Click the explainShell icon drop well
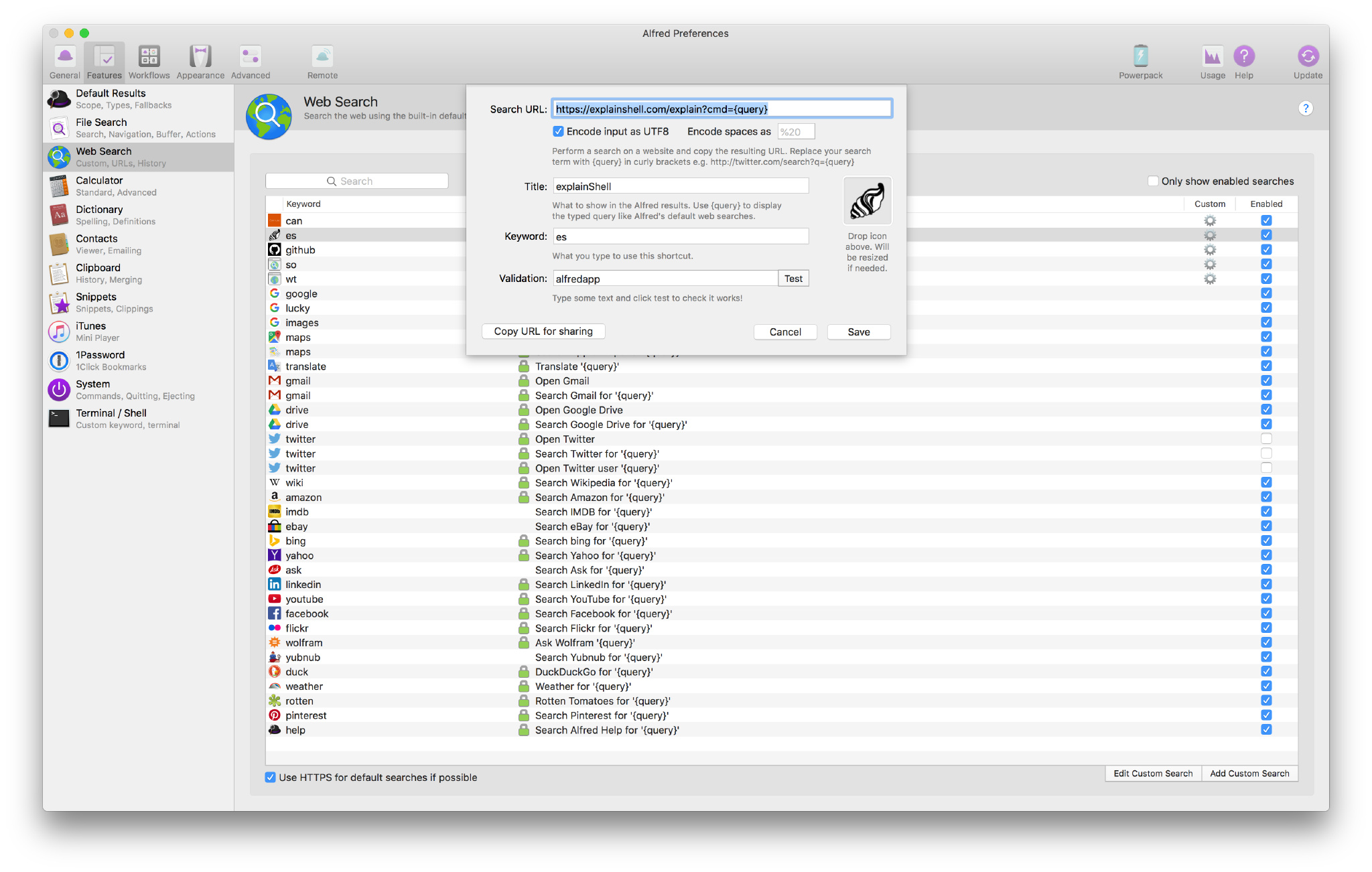 pos(867,201)
